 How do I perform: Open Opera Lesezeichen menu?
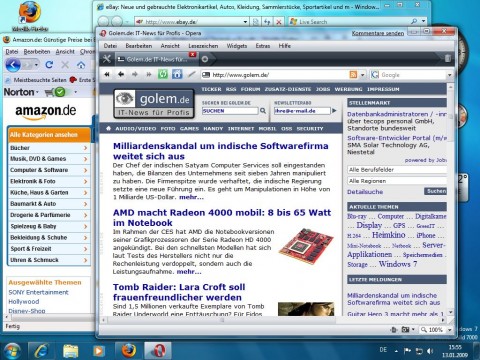pos(203,46)
